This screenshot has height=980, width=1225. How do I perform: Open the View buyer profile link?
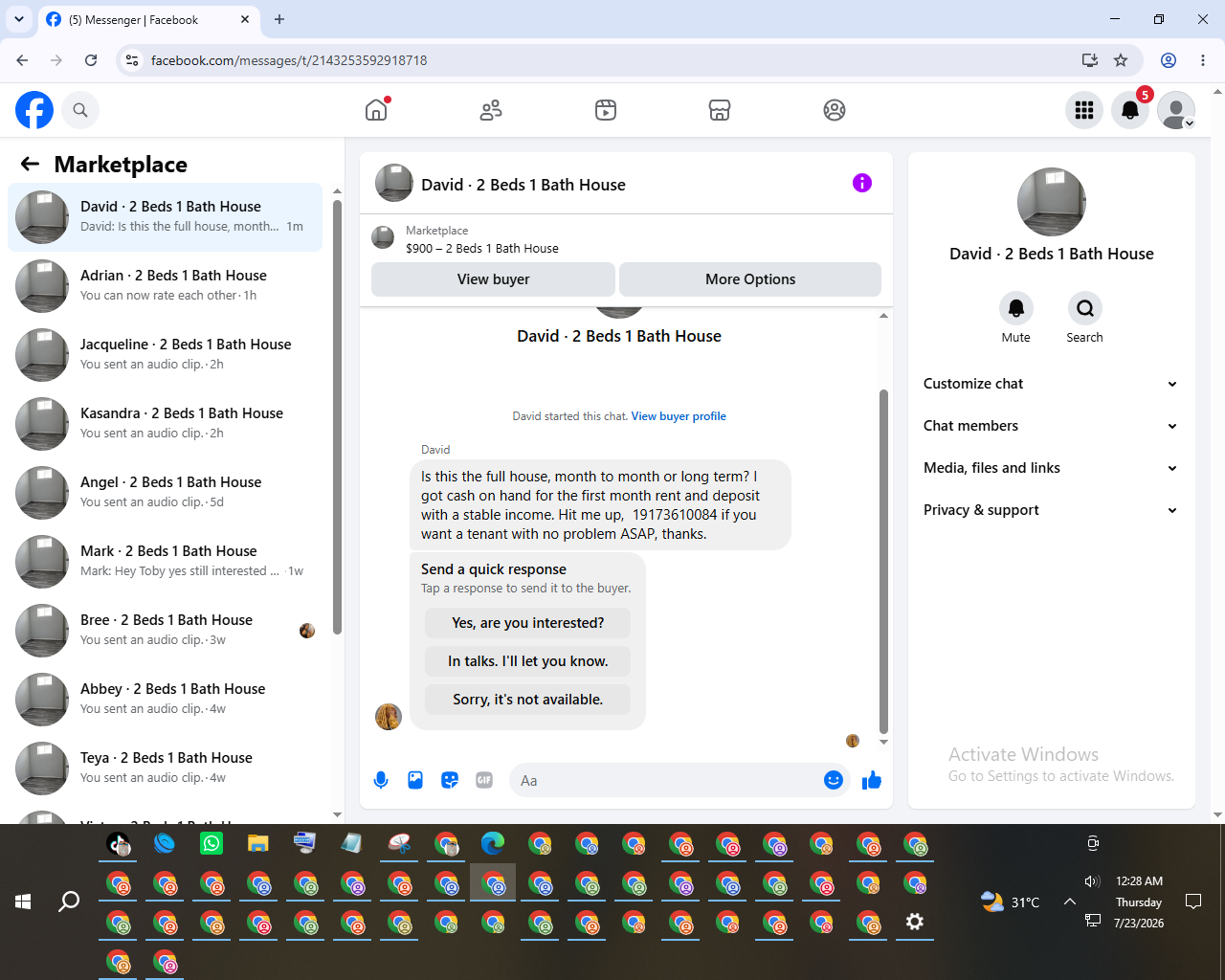pos(679,416)
